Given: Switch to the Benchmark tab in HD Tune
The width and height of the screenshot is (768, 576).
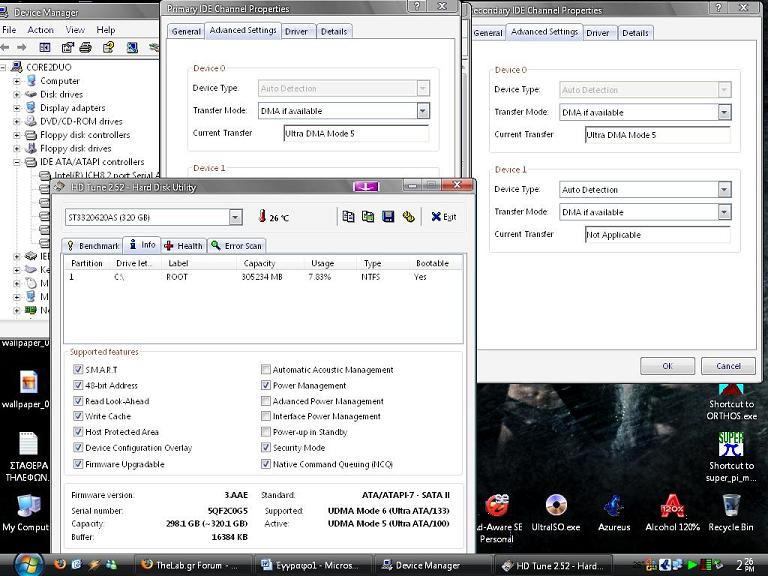Looking at the screenshot, I should [93, 246].
